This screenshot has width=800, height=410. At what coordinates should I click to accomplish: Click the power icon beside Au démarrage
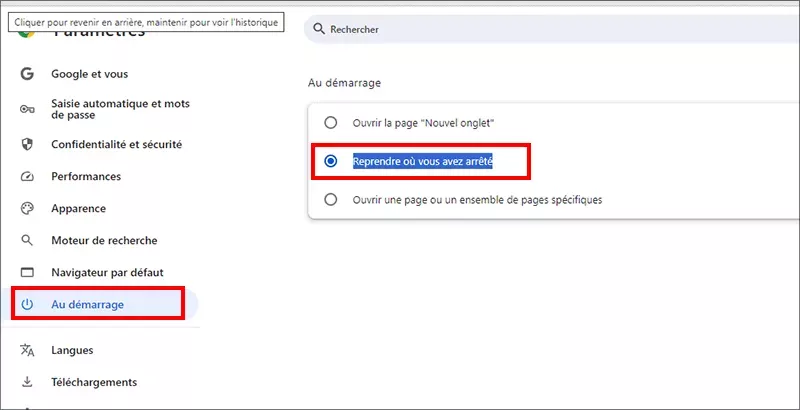click(x=28, y=304)
